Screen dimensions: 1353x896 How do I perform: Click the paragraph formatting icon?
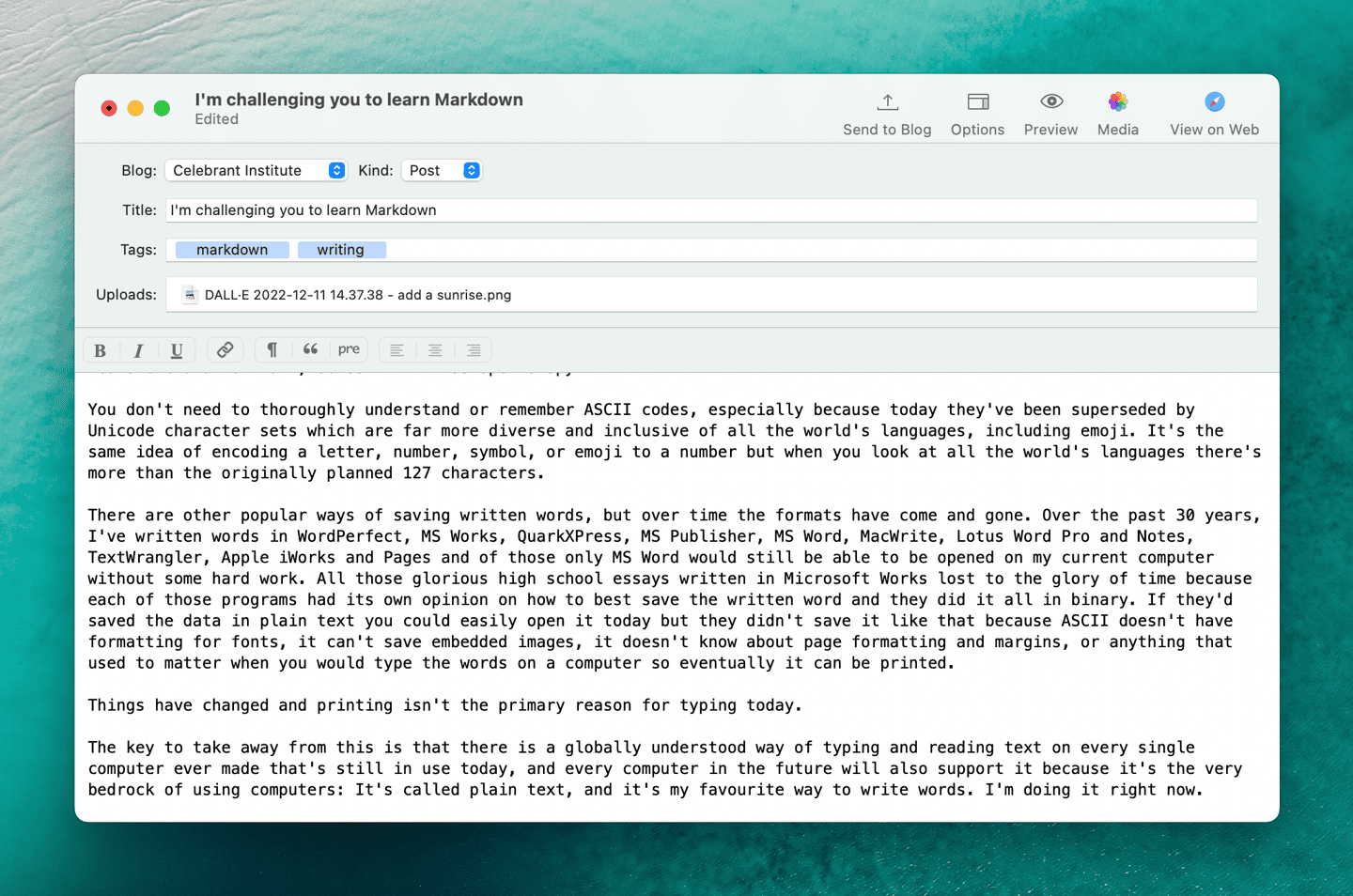pyautogui.click(x=272, y=349)
